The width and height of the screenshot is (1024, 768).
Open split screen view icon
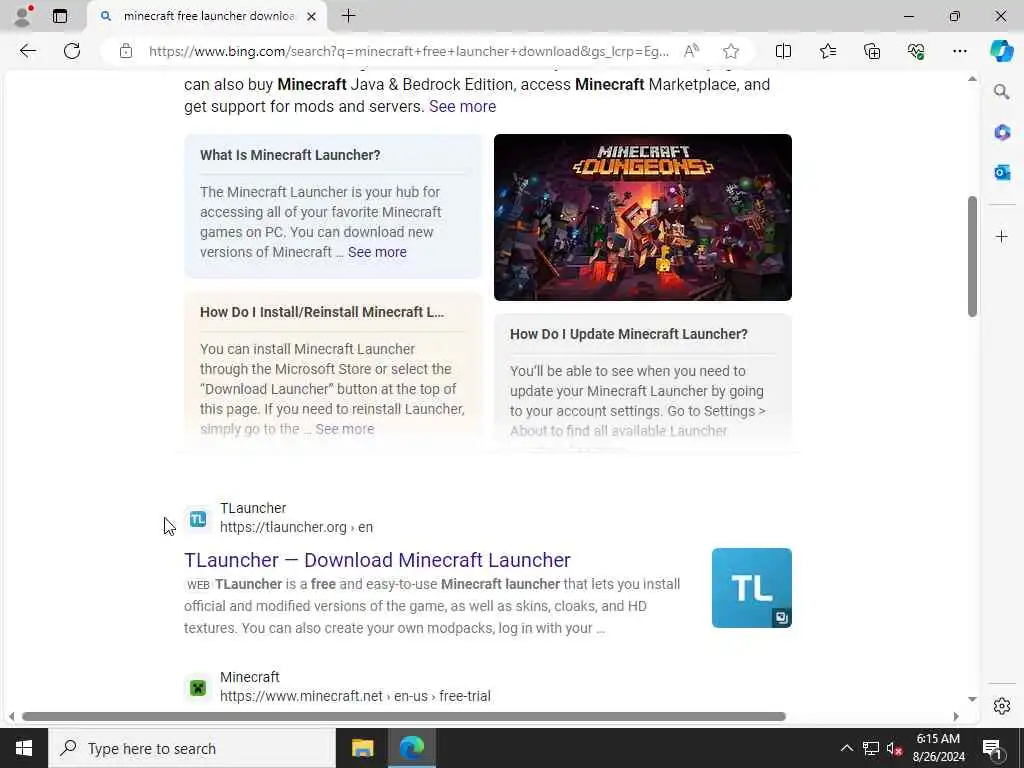783,51
